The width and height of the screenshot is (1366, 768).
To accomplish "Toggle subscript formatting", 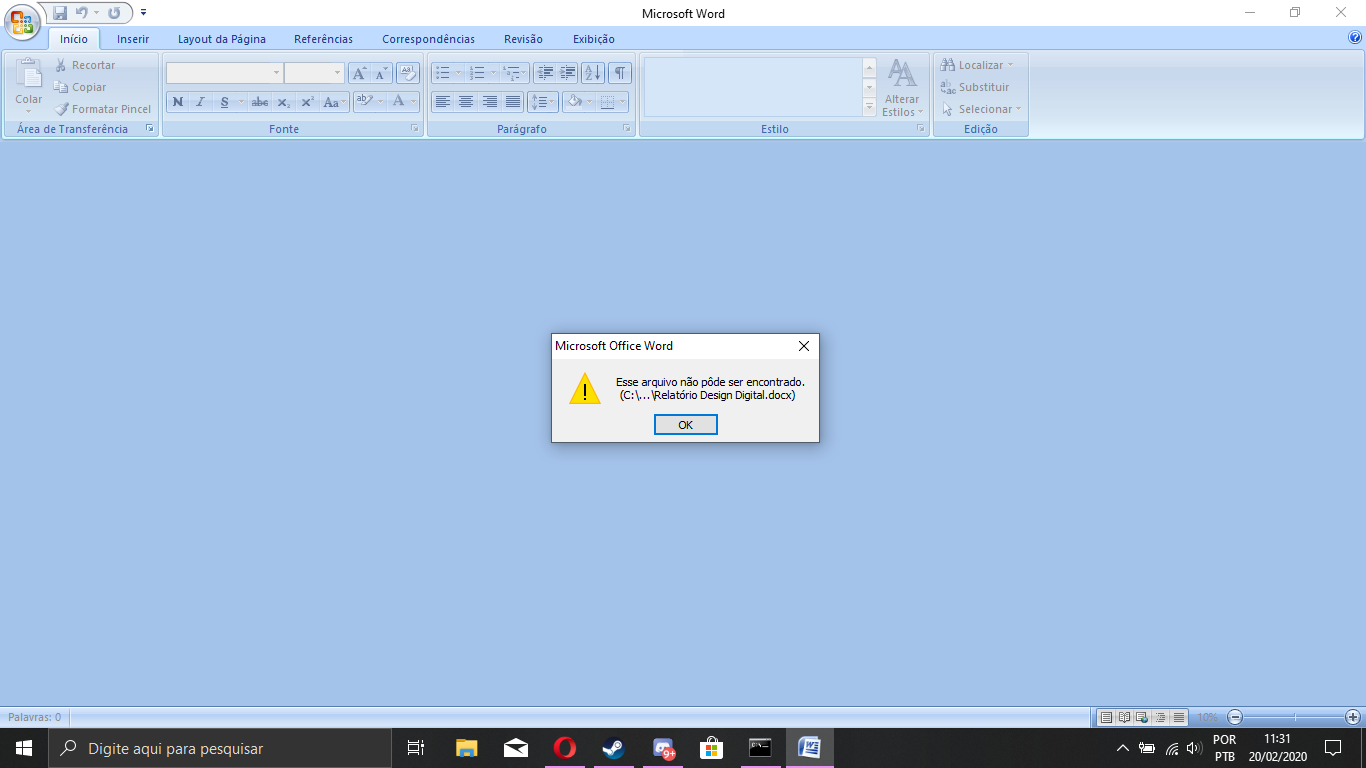I will pos(284,101).
